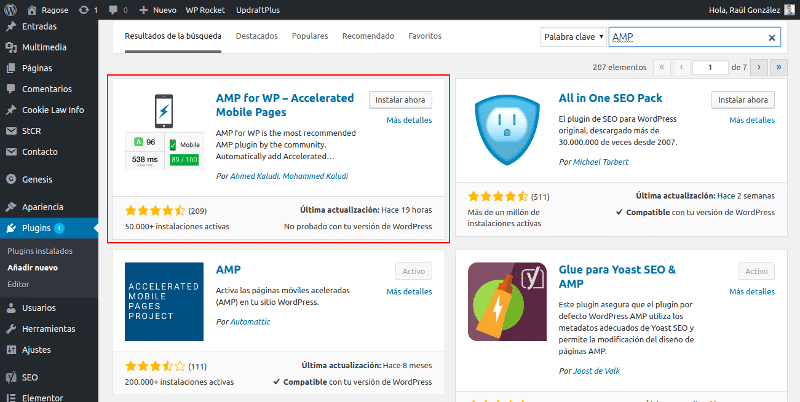Click the Plugins plug icon

coord(11,228)
